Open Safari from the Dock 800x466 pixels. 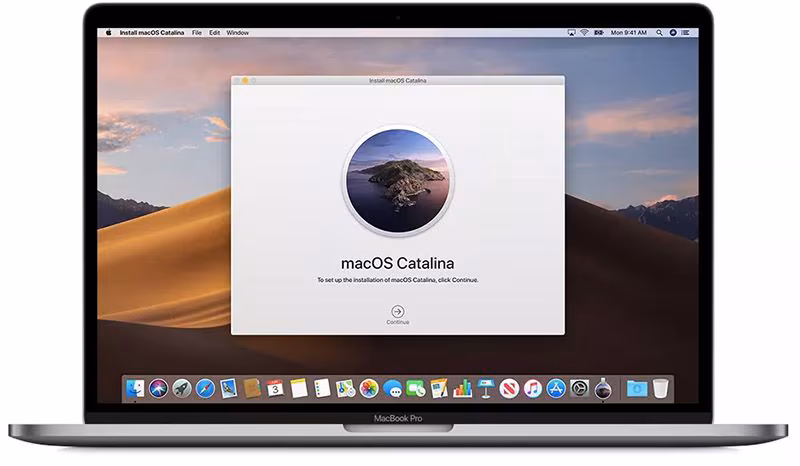click(205, 389)
